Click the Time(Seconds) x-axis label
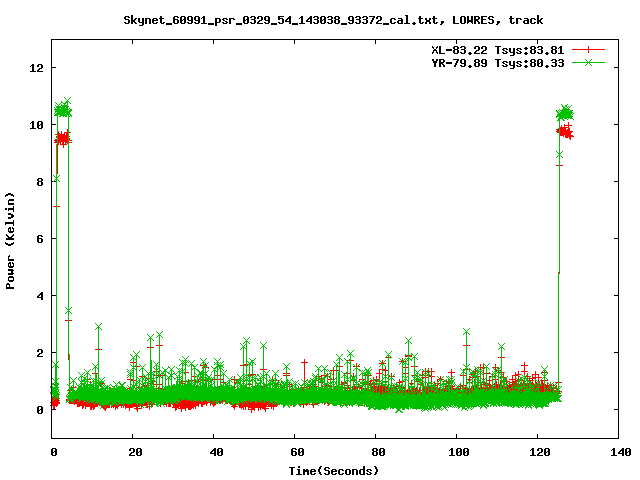Image resolution: width=640 pixels, height=480 pixels. point(335,470)
